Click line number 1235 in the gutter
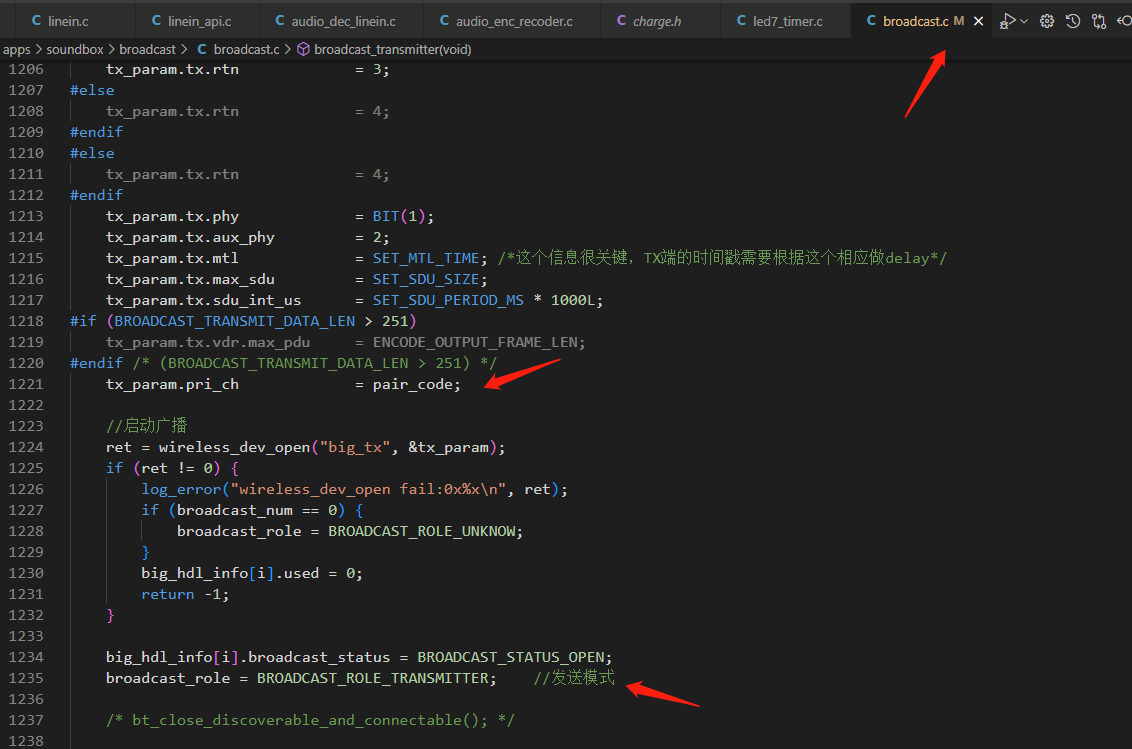 (26, 678)
